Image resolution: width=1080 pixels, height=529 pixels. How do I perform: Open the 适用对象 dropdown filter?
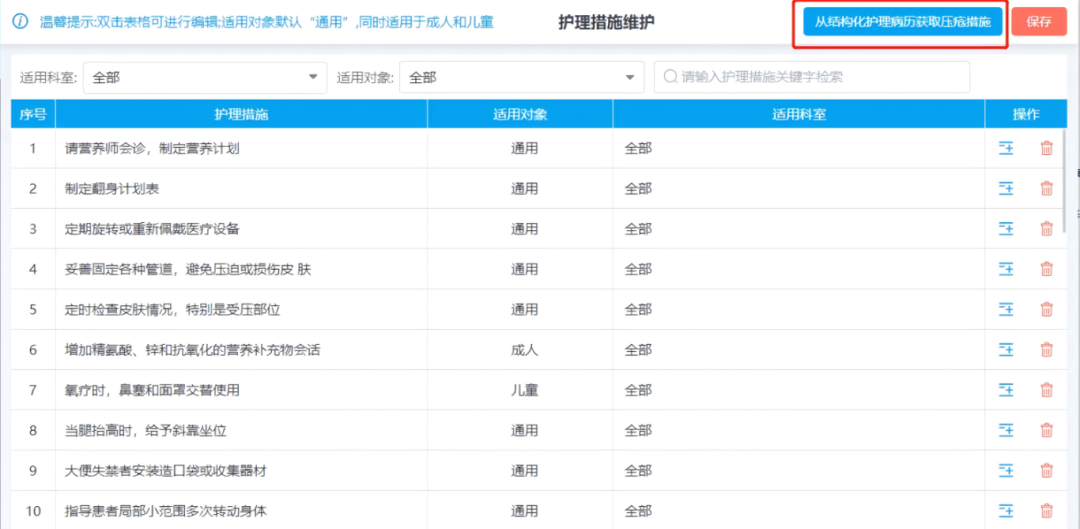[x=521, y=77]
